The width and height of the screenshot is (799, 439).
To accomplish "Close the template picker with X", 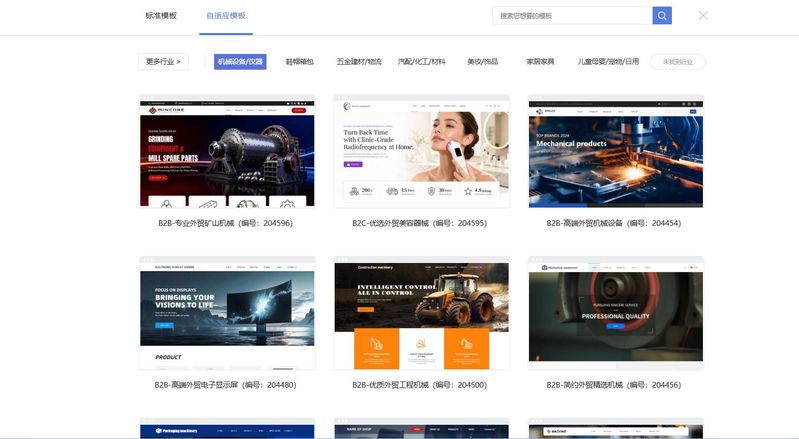I will (x=703, y=16).
